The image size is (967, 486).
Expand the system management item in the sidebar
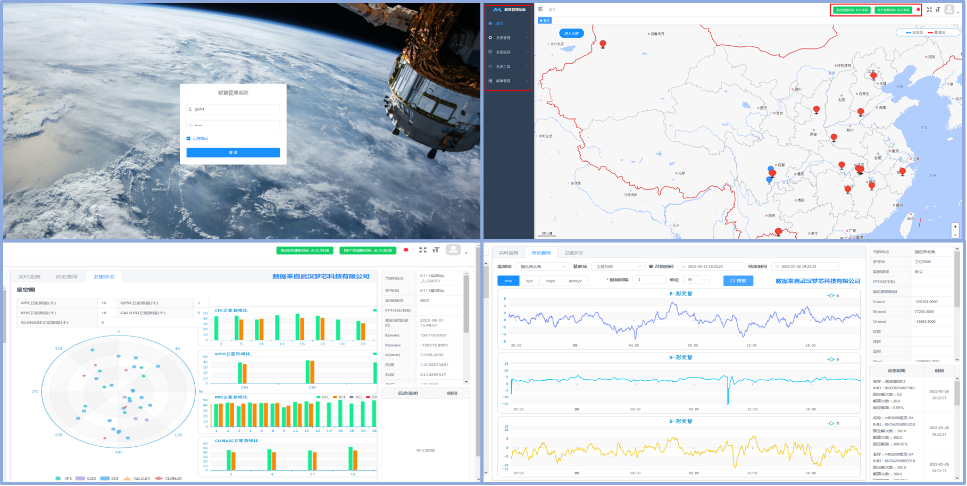tap(508, 38)
